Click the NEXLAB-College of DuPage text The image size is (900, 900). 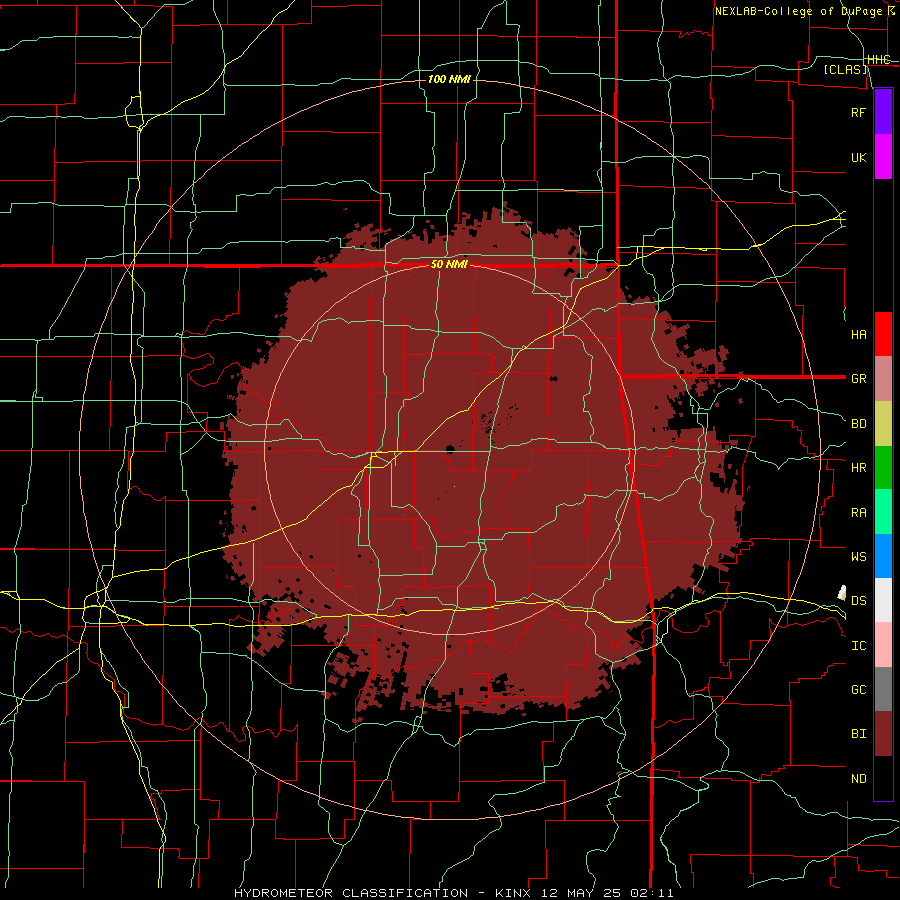click(x=800, y=11)
